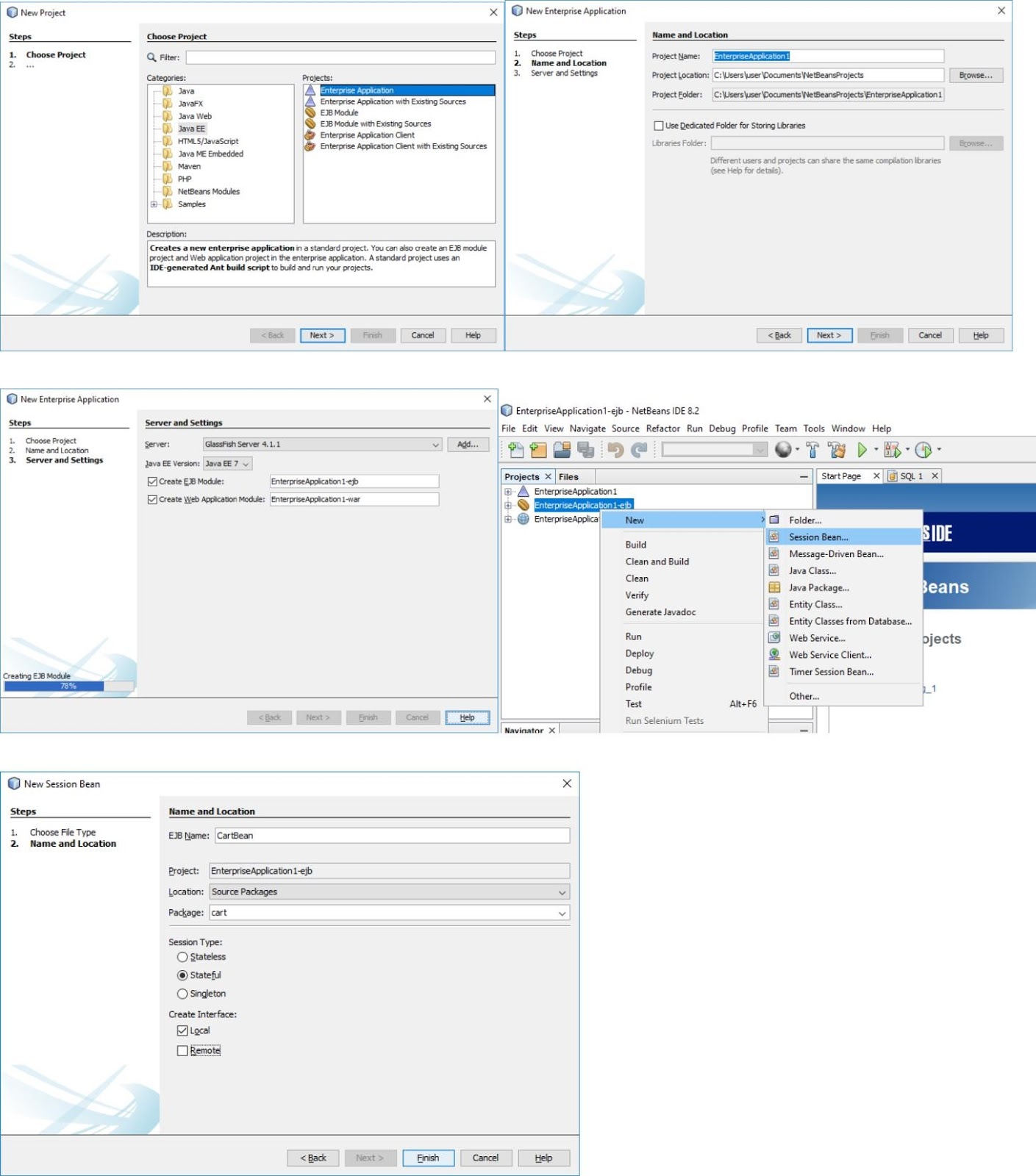Click the Build Project hammer icon
1036x1176 pixels.
coord(812,450)
